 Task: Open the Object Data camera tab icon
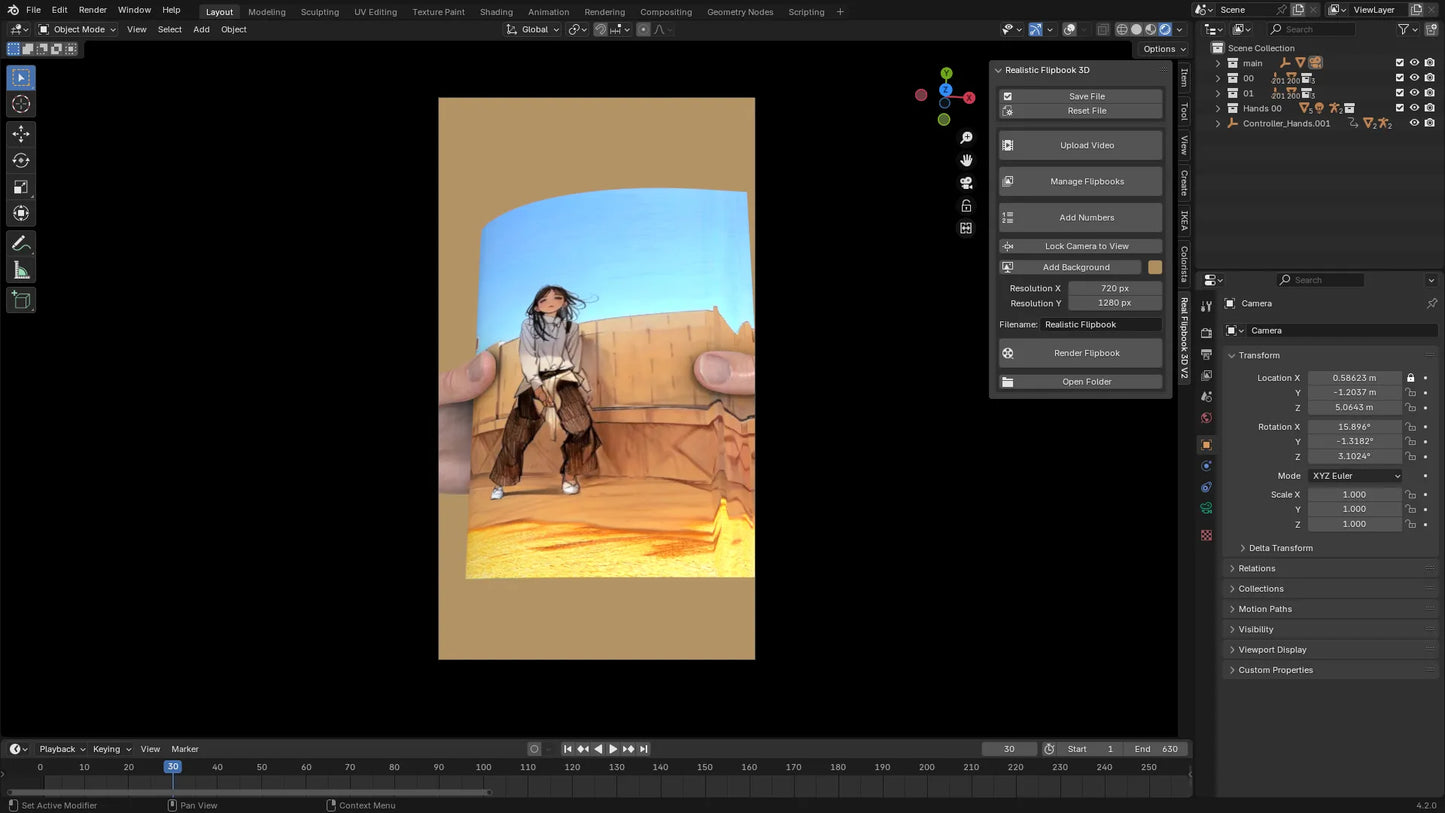point(1206,509)
